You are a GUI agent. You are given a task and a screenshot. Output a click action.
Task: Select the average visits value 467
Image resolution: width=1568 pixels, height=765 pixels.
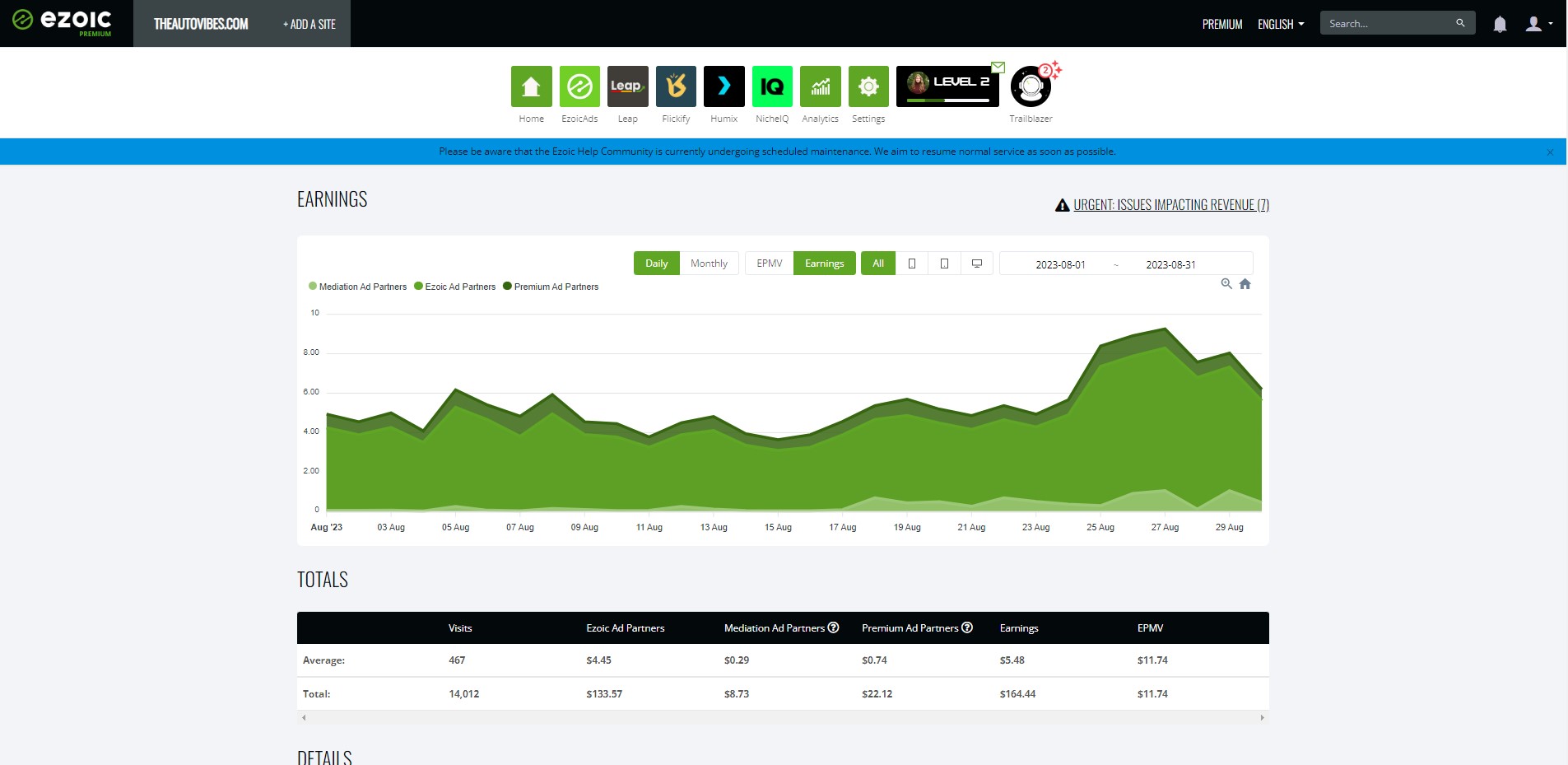(x=457, y=660)
